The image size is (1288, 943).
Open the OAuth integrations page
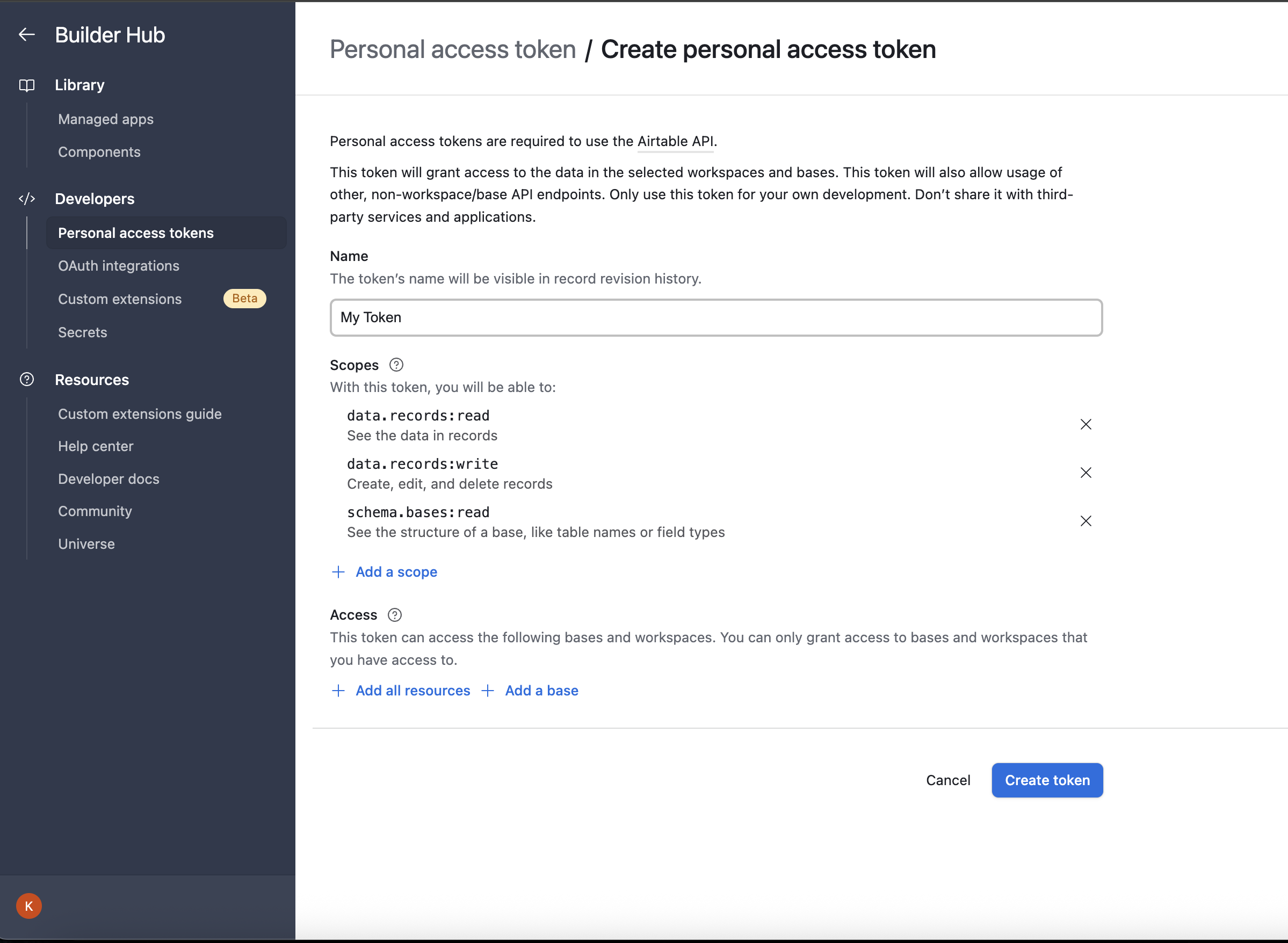119,266
